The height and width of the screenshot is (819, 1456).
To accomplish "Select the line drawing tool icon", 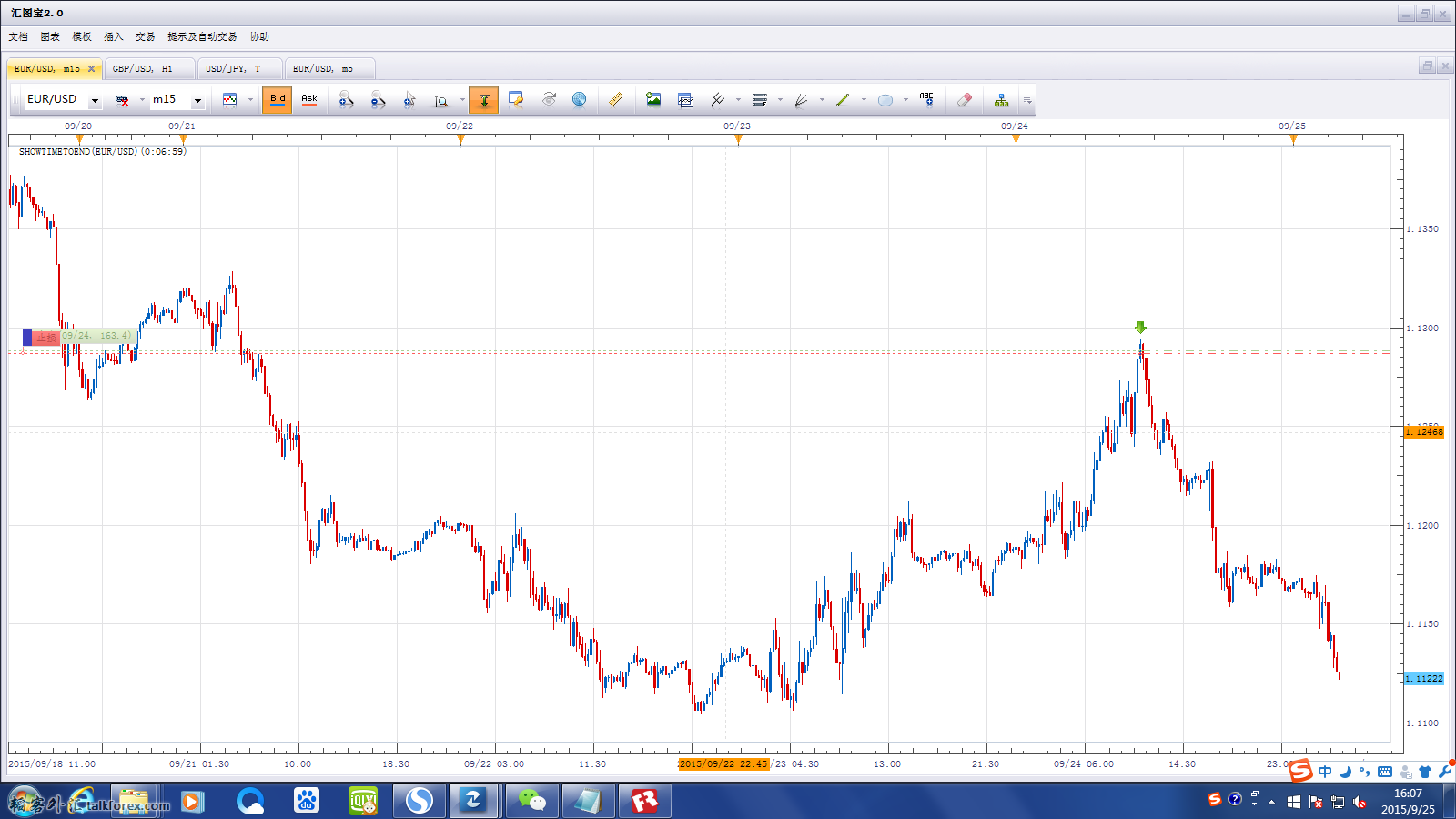I will [x=718, y=100].
